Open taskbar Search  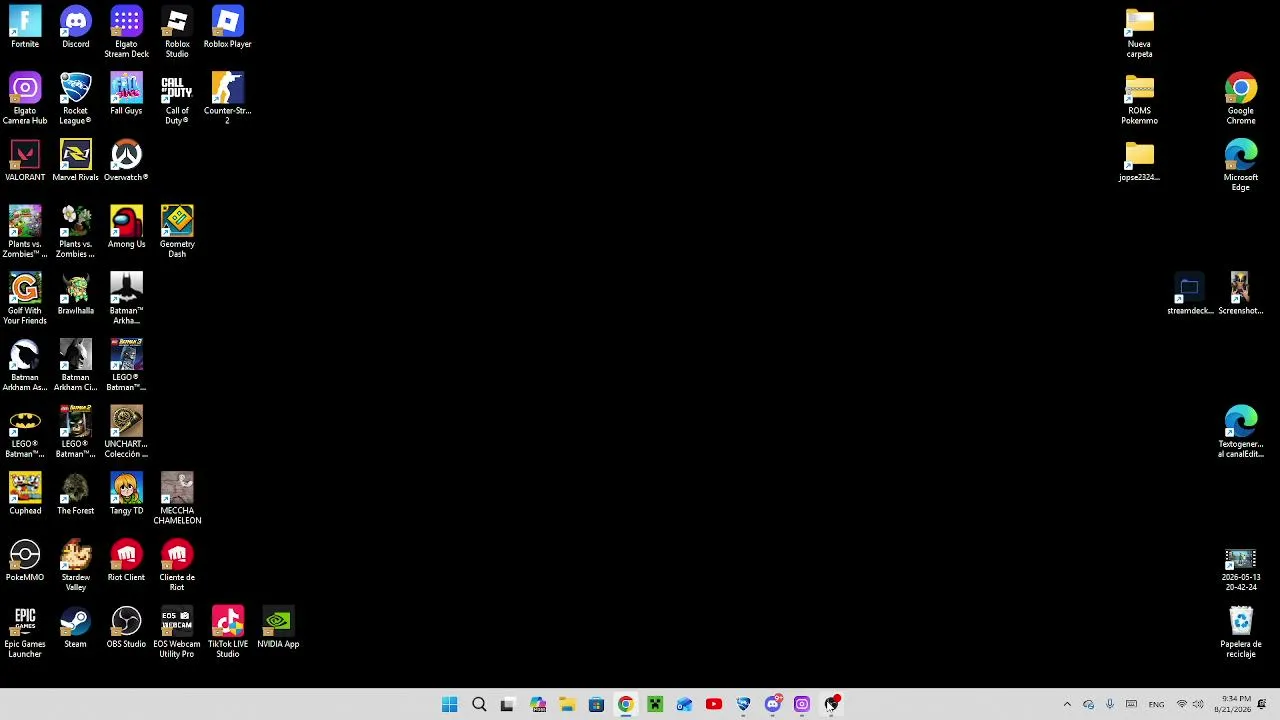(x=479, y=705)
